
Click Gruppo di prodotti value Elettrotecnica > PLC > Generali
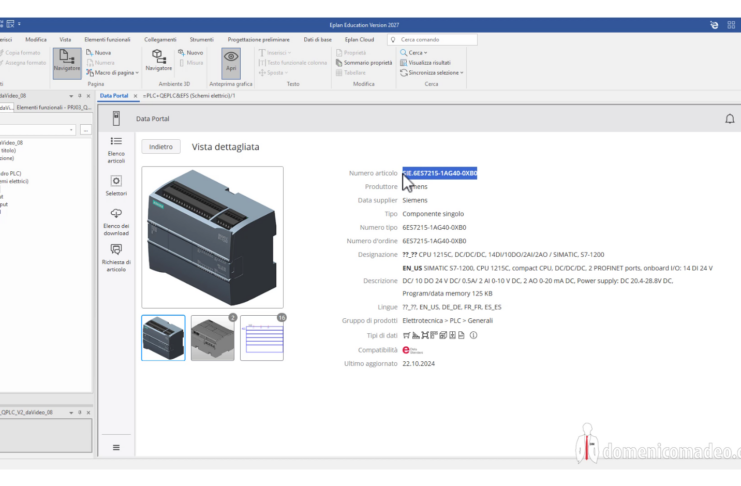(x=448, y=321)
